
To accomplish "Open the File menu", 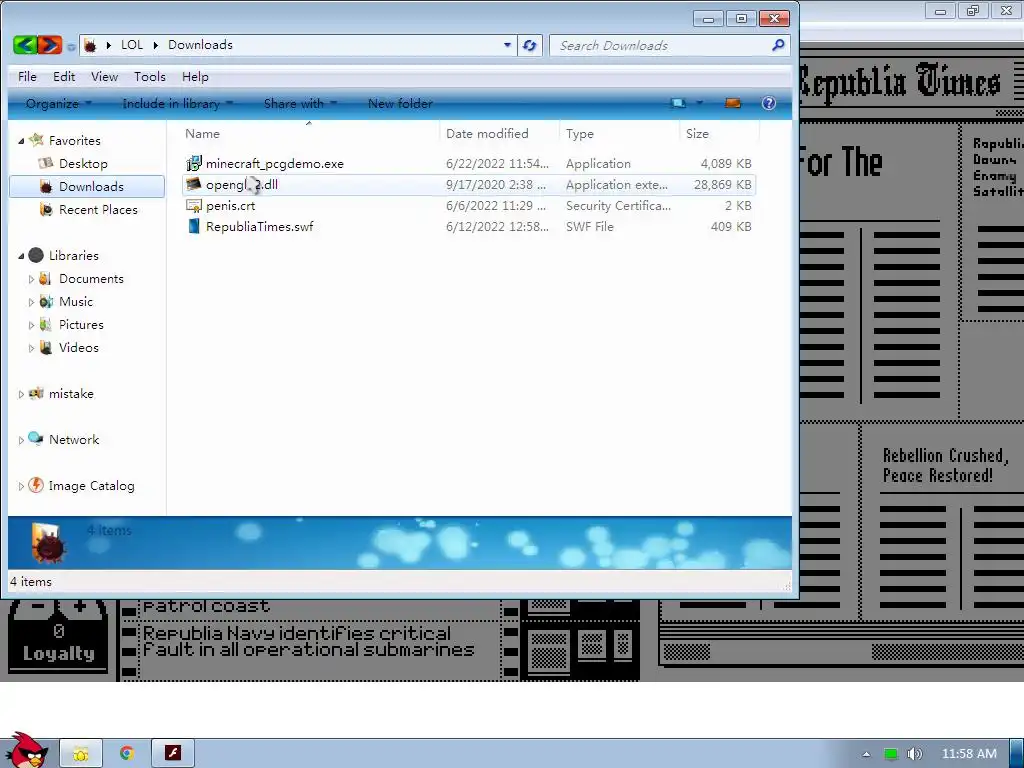I will tap(27, 77).
